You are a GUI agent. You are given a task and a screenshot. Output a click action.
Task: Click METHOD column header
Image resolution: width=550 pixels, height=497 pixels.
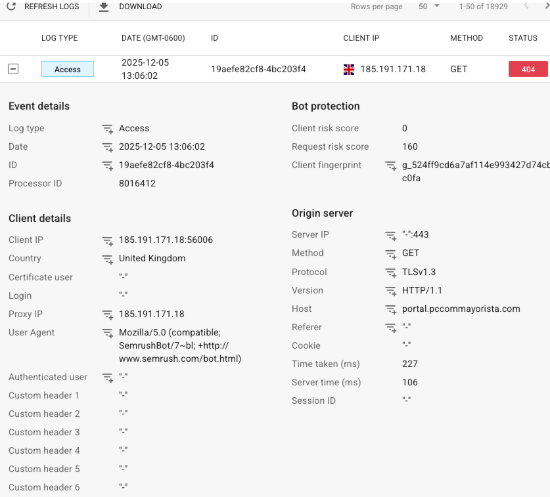[467, 38]
